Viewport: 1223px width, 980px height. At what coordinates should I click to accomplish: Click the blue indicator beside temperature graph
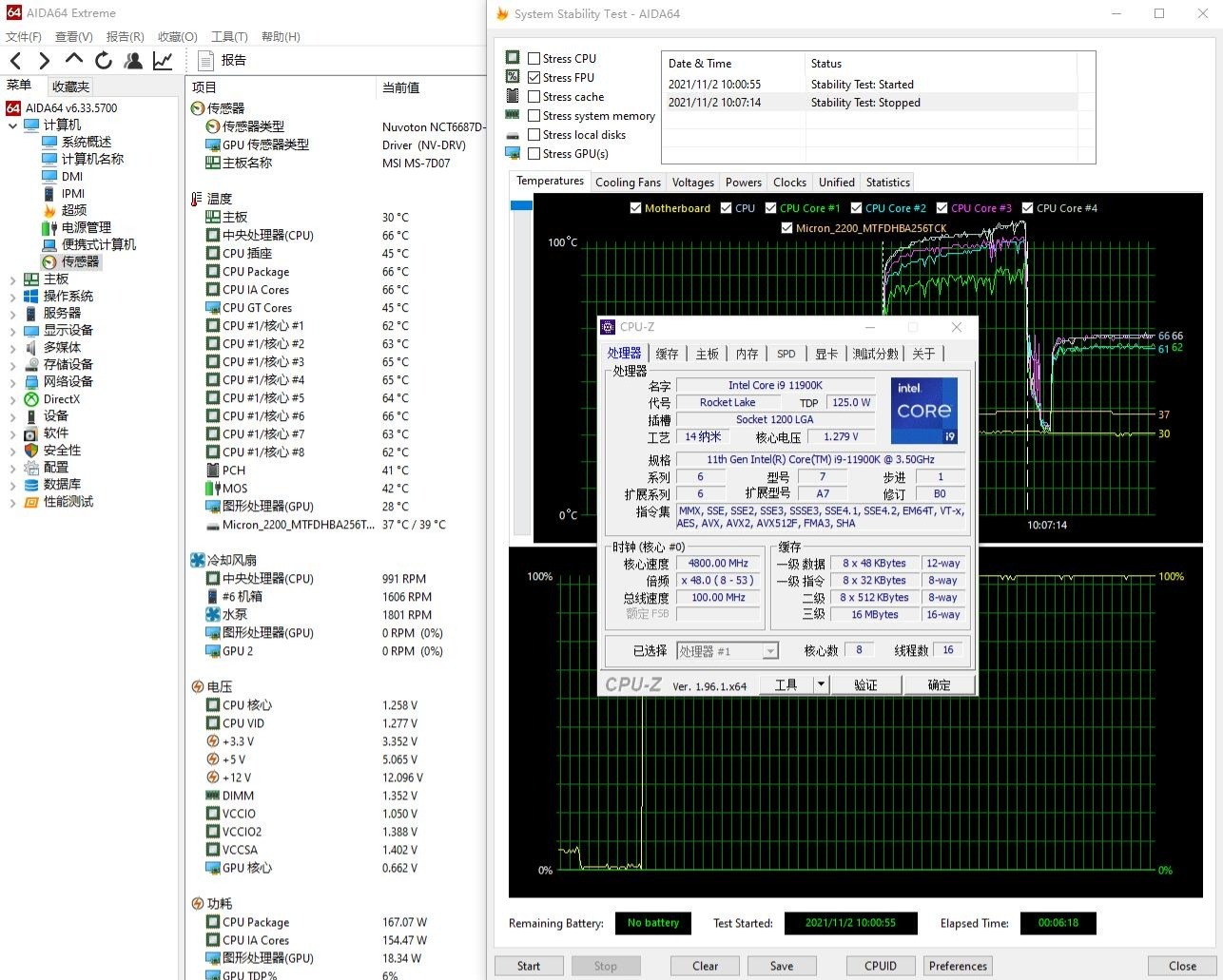click(x=521, y=205)
